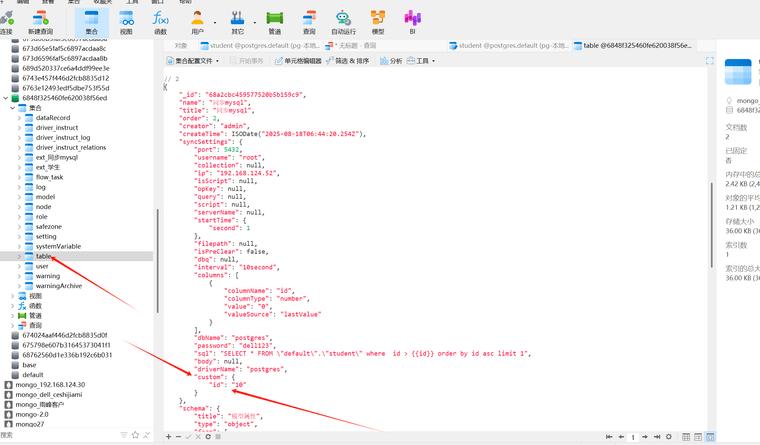Click the connection tree vertical scrollbar
This screenshot has width=760, height=445.
pyautogui.click(x=158, y=261)
